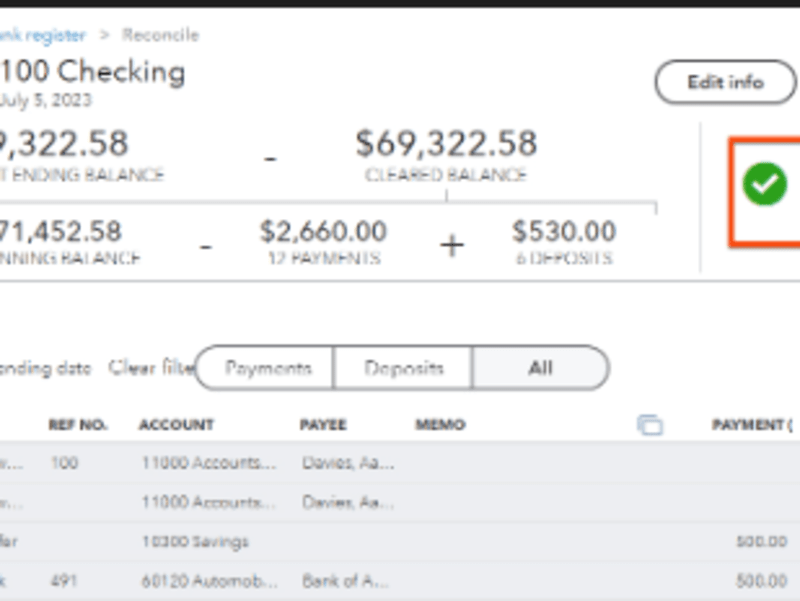Click Ref No. 491 cell
Screen dimensions: 800x601
coord(64,581)
